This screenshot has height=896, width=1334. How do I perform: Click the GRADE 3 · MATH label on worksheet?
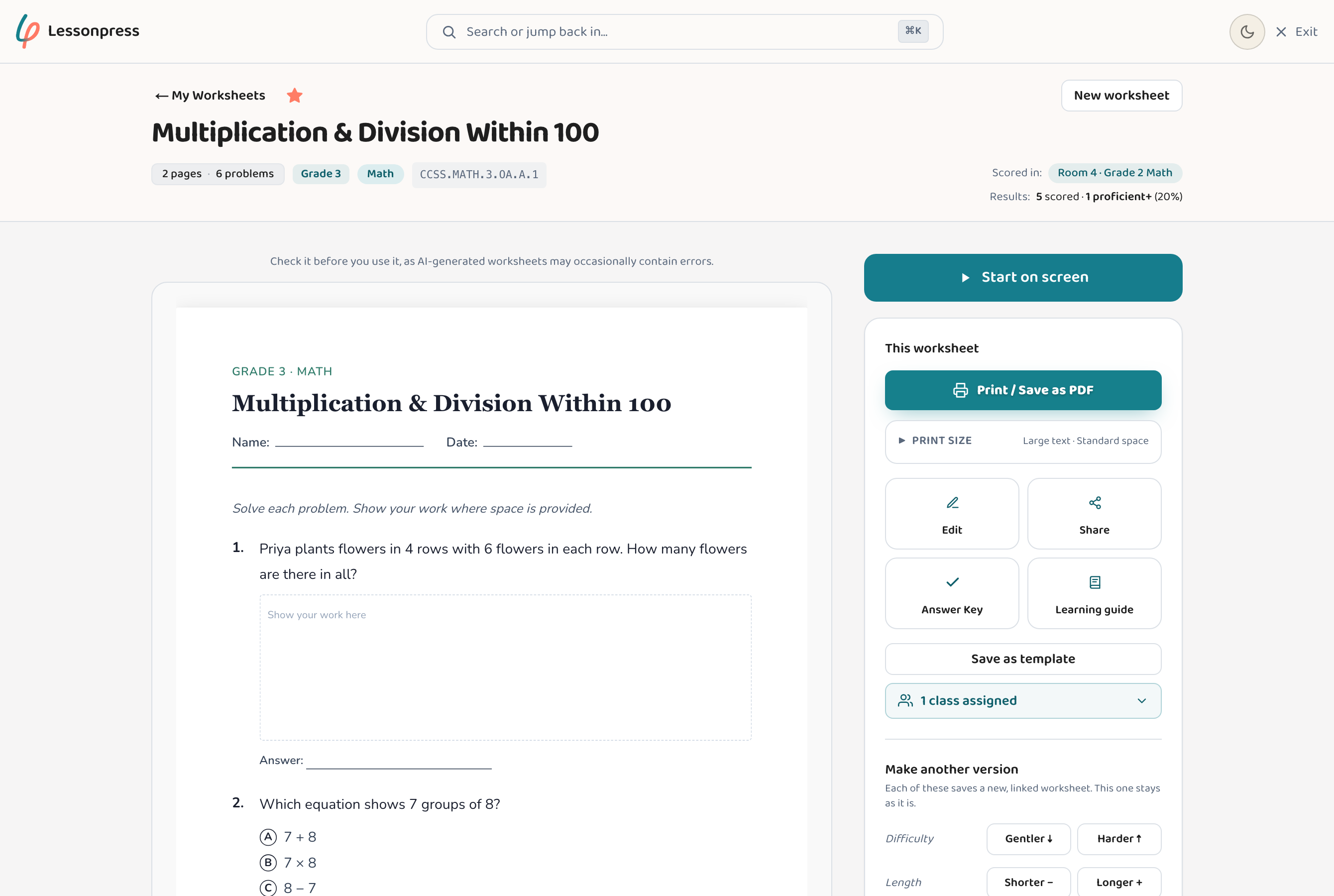[282, 371]
